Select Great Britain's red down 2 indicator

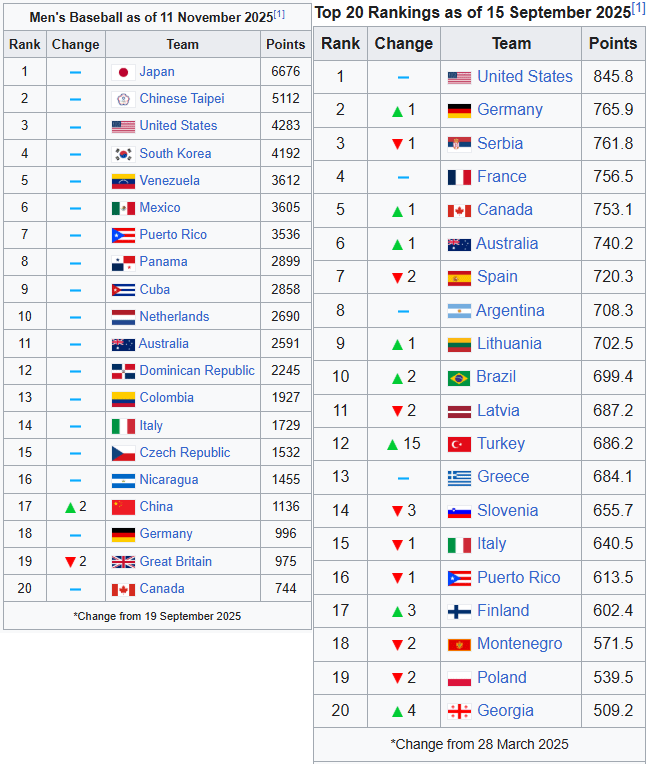(x=76, y=561)
